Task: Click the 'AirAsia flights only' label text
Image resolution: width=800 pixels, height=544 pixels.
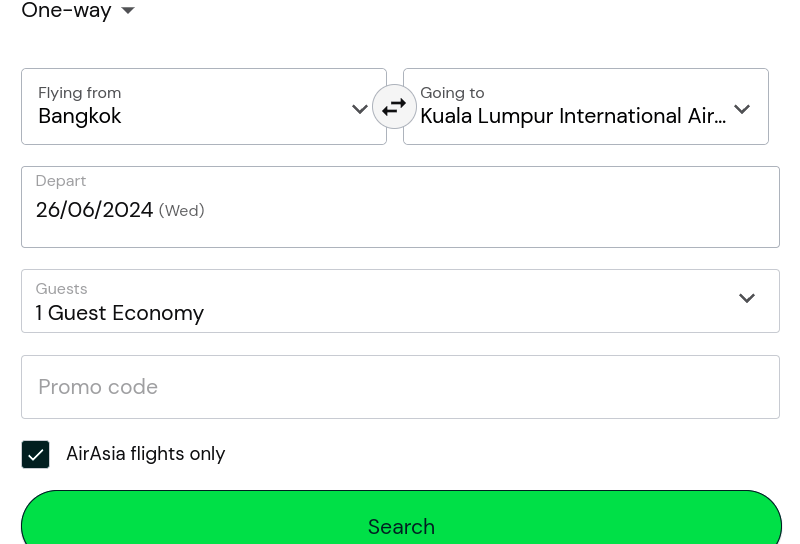Action: coord(145,454)
